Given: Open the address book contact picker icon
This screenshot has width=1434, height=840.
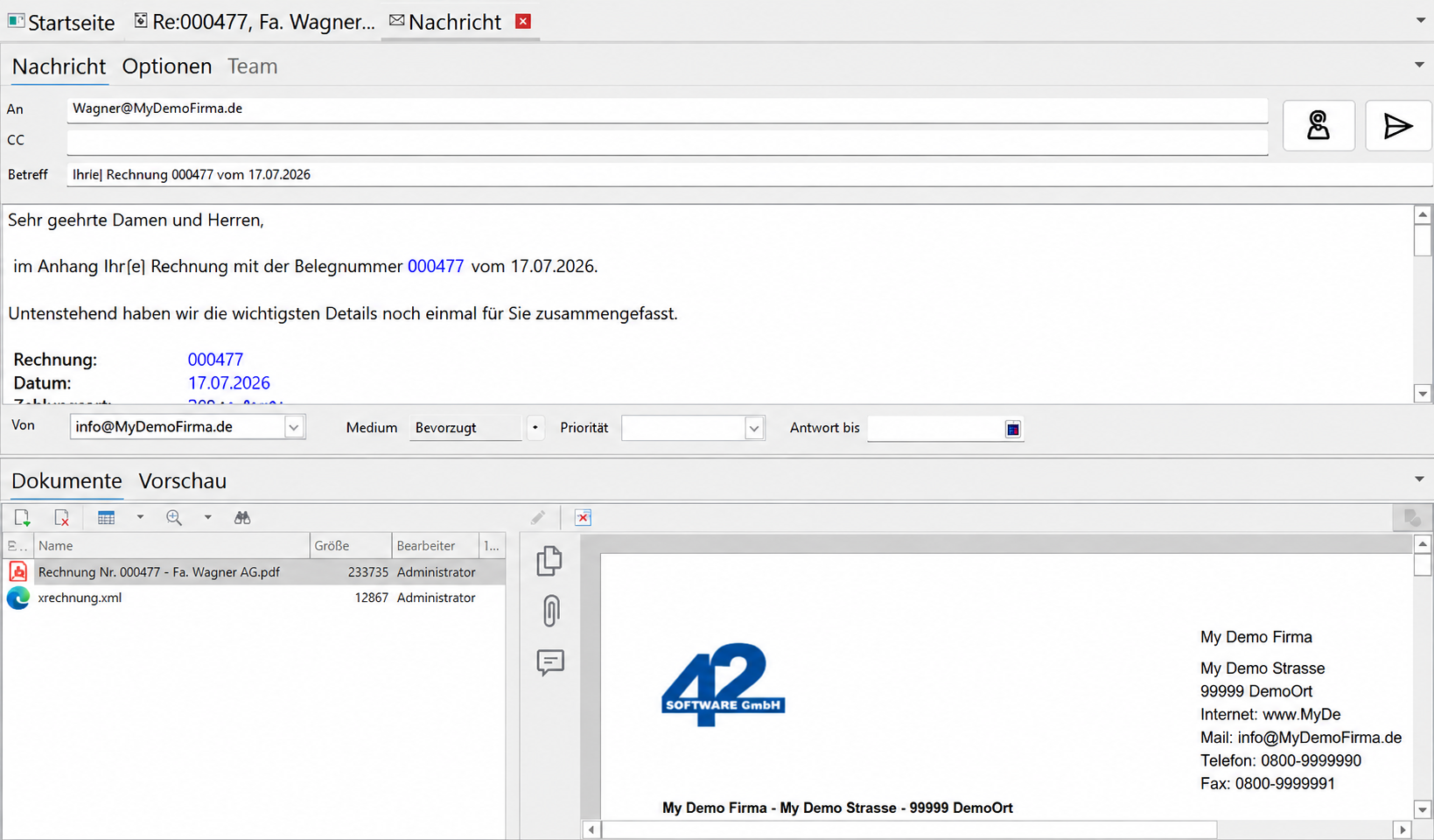Looking at the screenshot, I should click(x=1319, y=126).
